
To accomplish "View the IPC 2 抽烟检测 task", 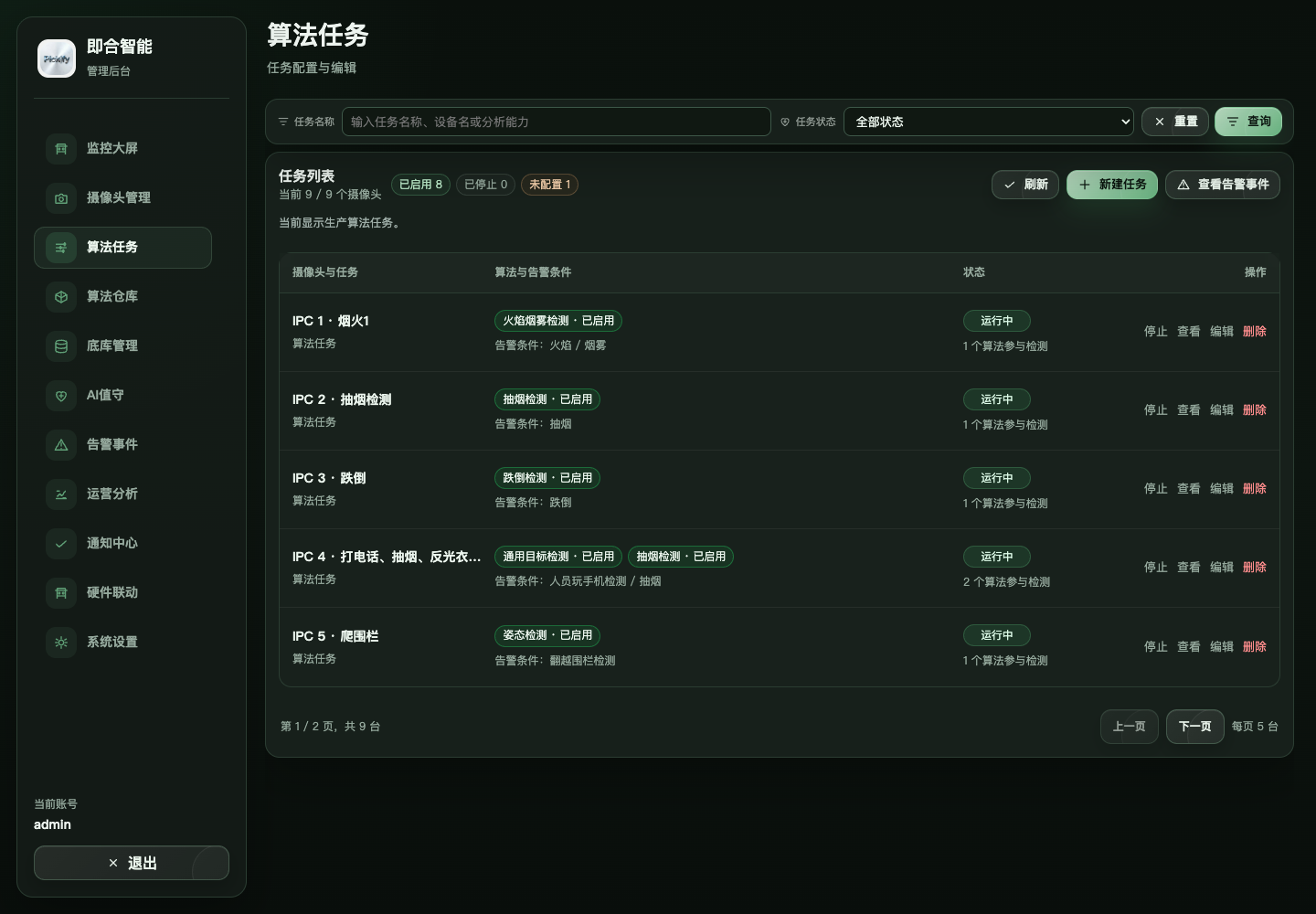I will pos(1189,410).
